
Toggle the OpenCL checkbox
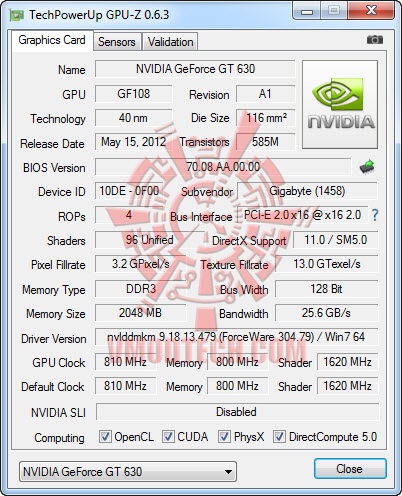[105, 437]
